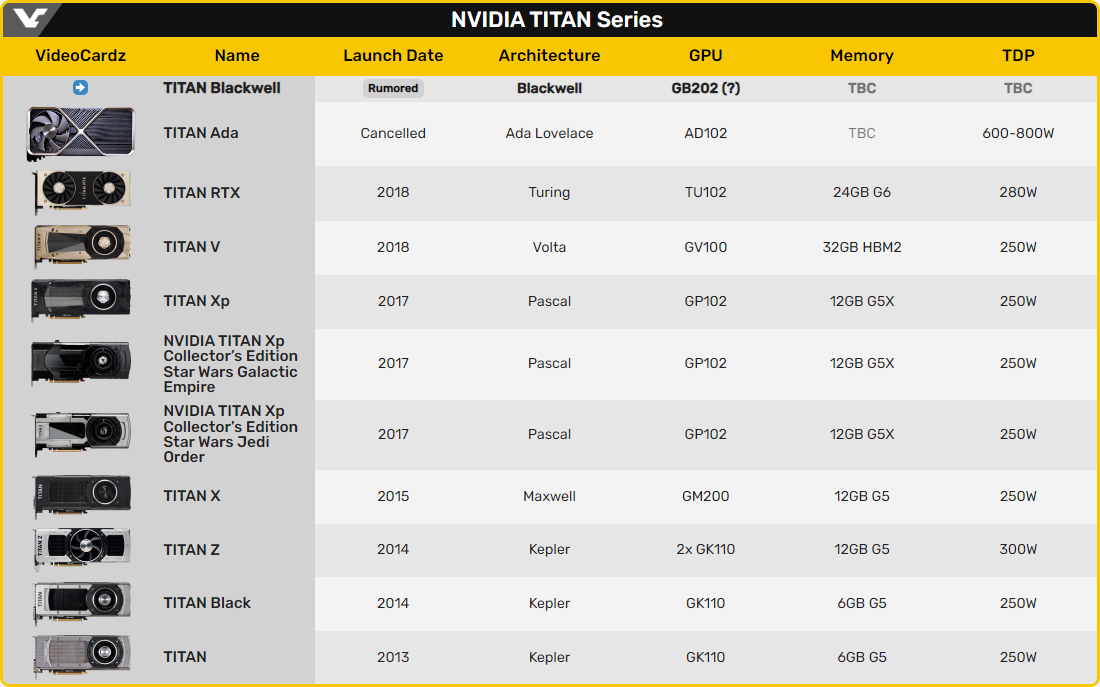The width and height of the screenshot is (1100, 687).
Task: Open the TITAN RTX card thumbnail
Action: click(x=80, y=192)
